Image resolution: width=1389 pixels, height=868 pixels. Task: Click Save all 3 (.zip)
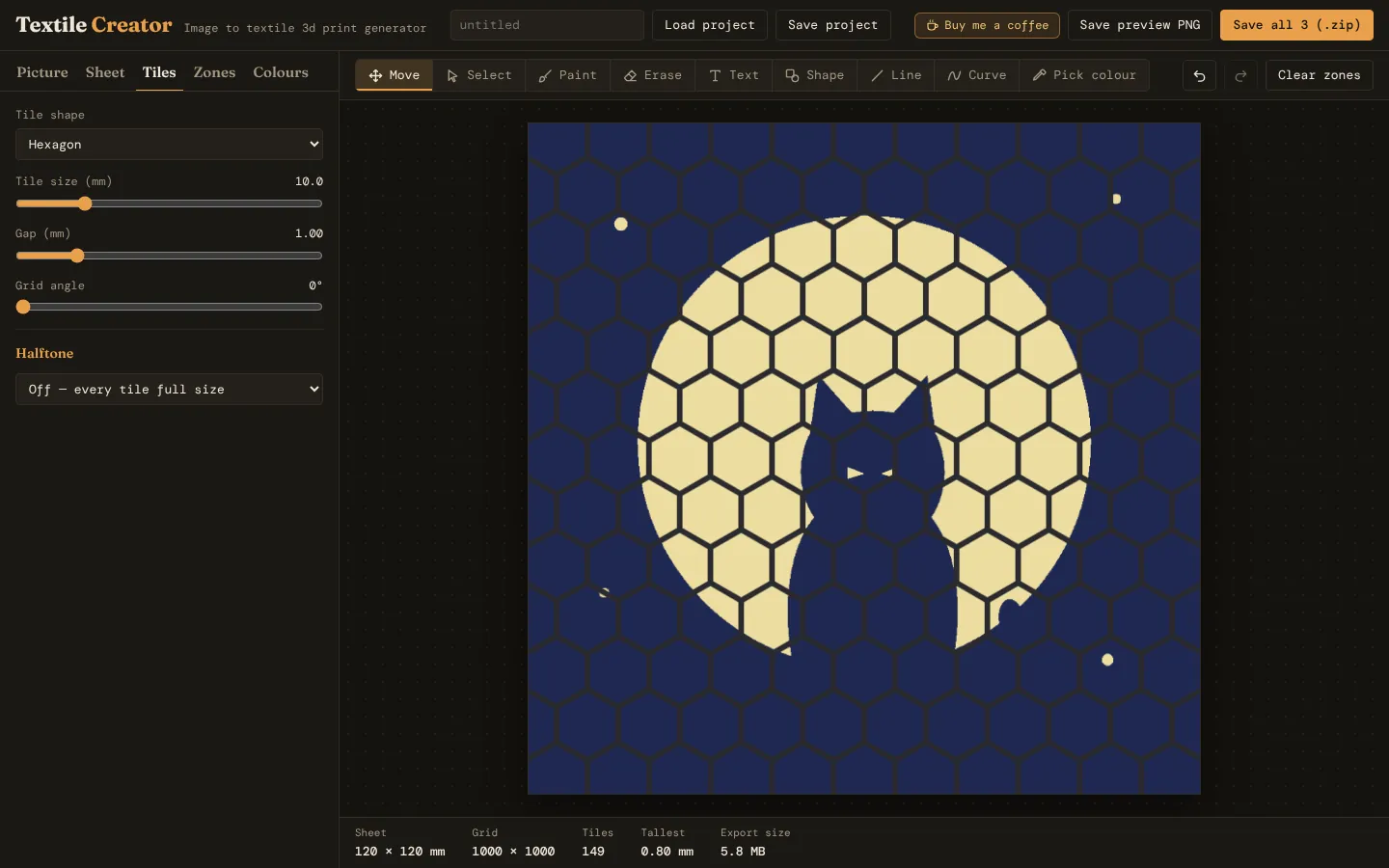click(x=1296, y=25)
